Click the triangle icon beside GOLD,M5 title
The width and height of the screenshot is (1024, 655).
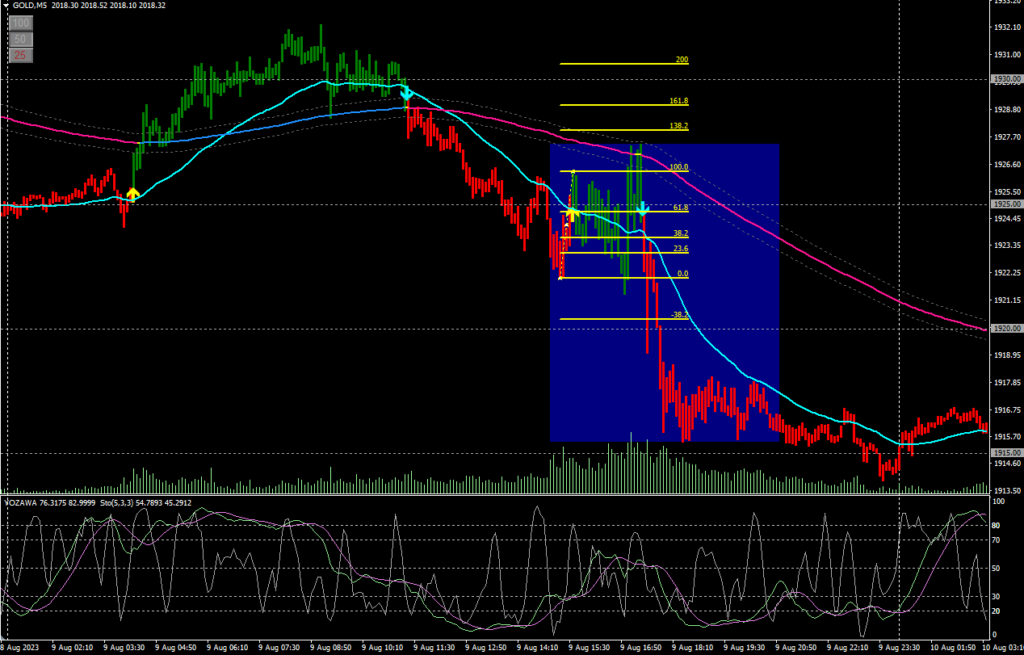(x=6, y=5)
